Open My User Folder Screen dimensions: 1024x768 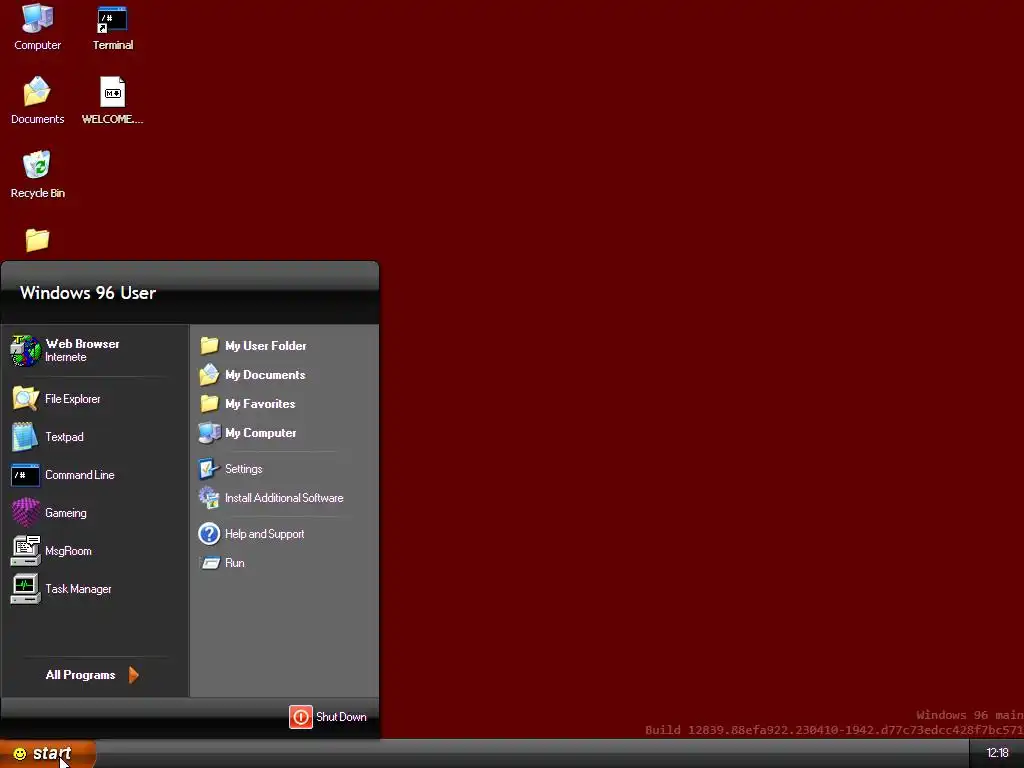(x=253, y=345)
